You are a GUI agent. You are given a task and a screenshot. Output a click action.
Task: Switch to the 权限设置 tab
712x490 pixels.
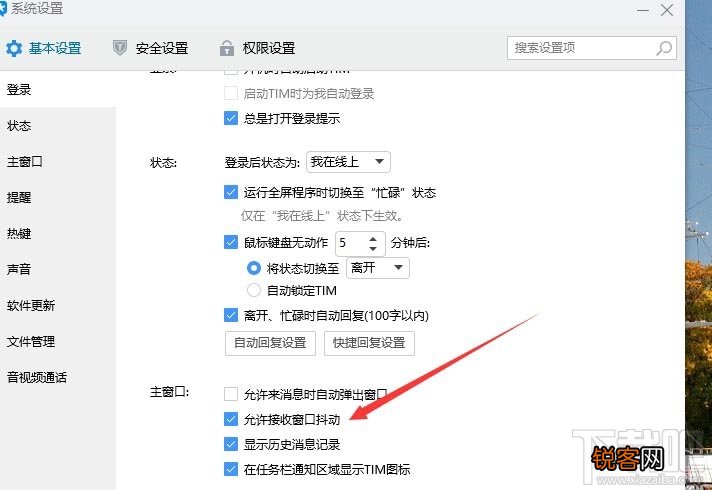tap(257, 48)
